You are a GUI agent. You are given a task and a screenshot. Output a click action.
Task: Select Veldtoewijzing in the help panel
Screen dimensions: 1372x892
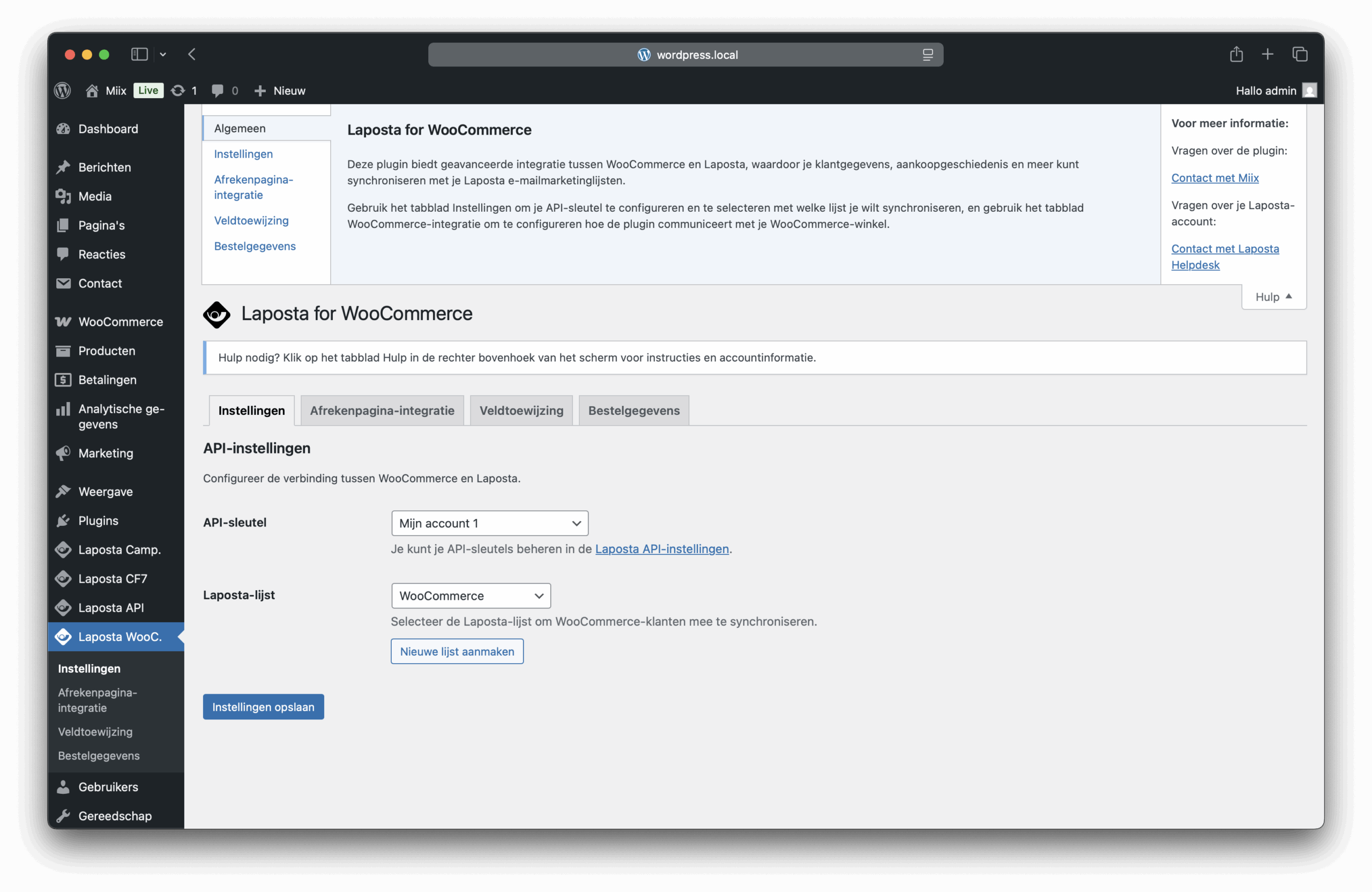point(251,220)
